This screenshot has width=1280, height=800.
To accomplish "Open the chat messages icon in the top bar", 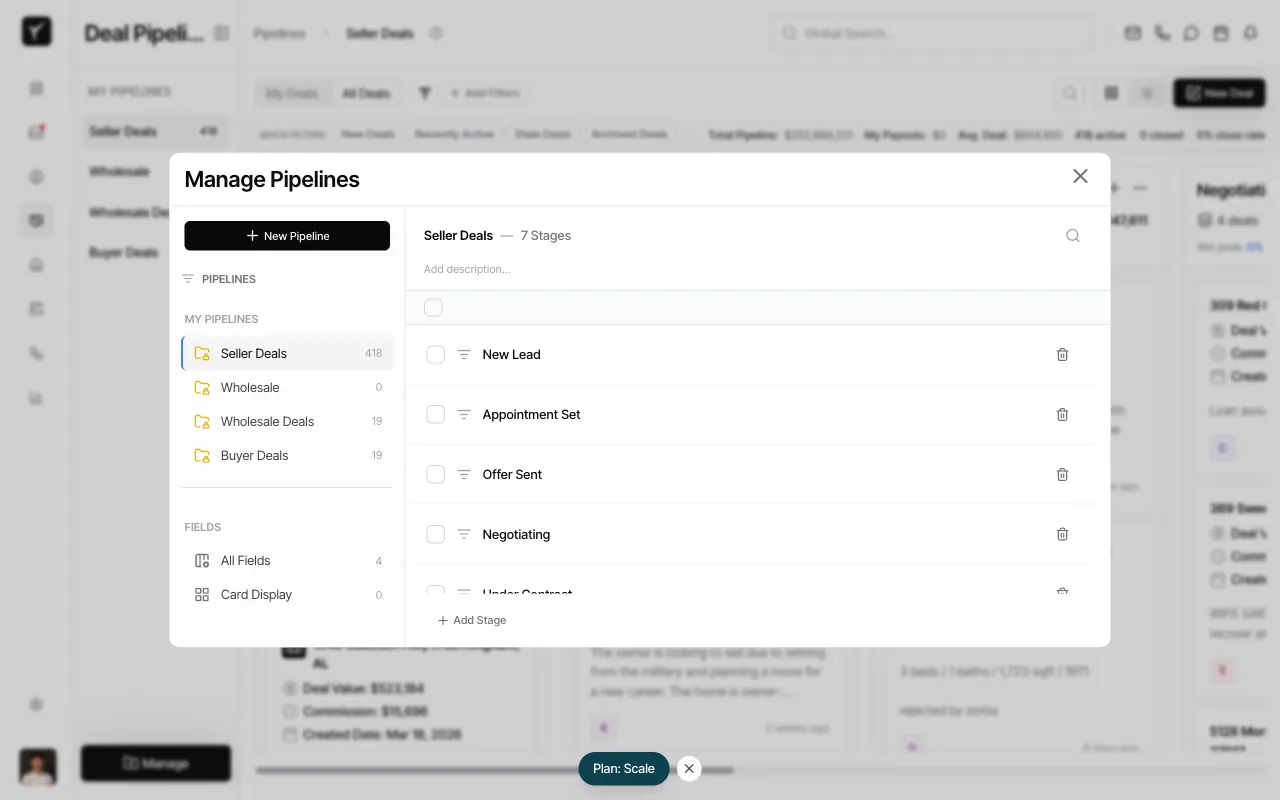I will coord(1191,33).
